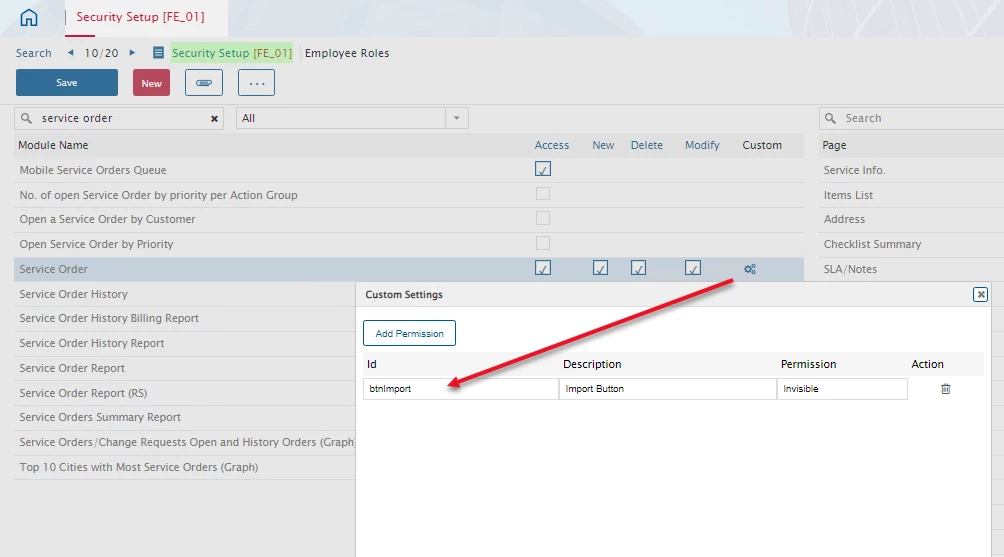Click the magnifier icon in module search
The height and width of the screenshot is (557, 1004).
pos(26,118)
